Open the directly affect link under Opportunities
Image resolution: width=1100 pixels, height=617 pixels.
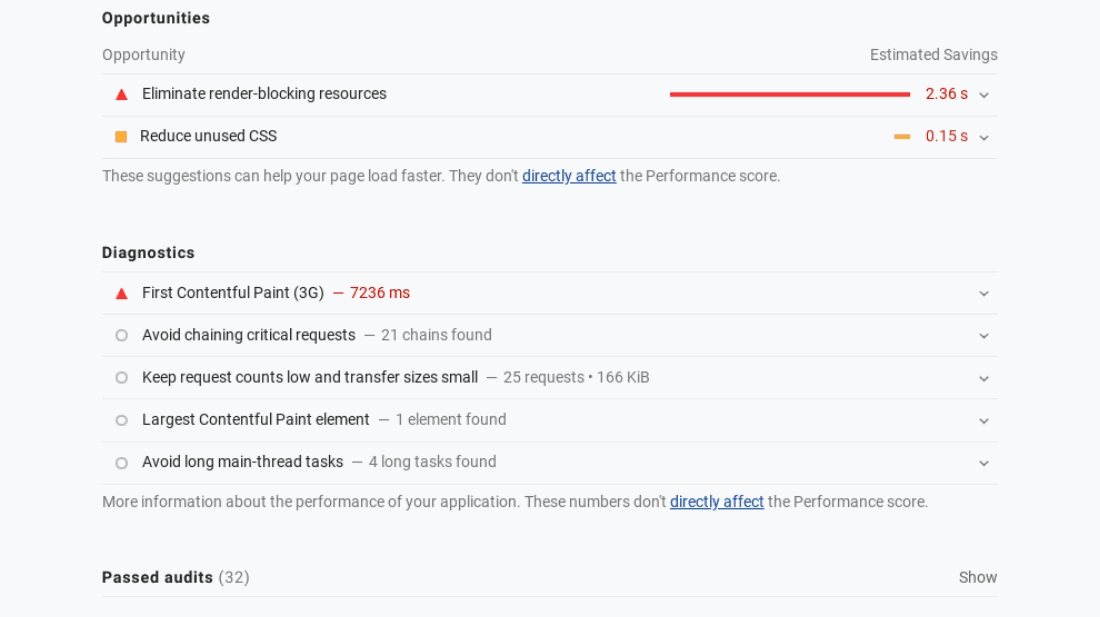[x=569, y=176]
